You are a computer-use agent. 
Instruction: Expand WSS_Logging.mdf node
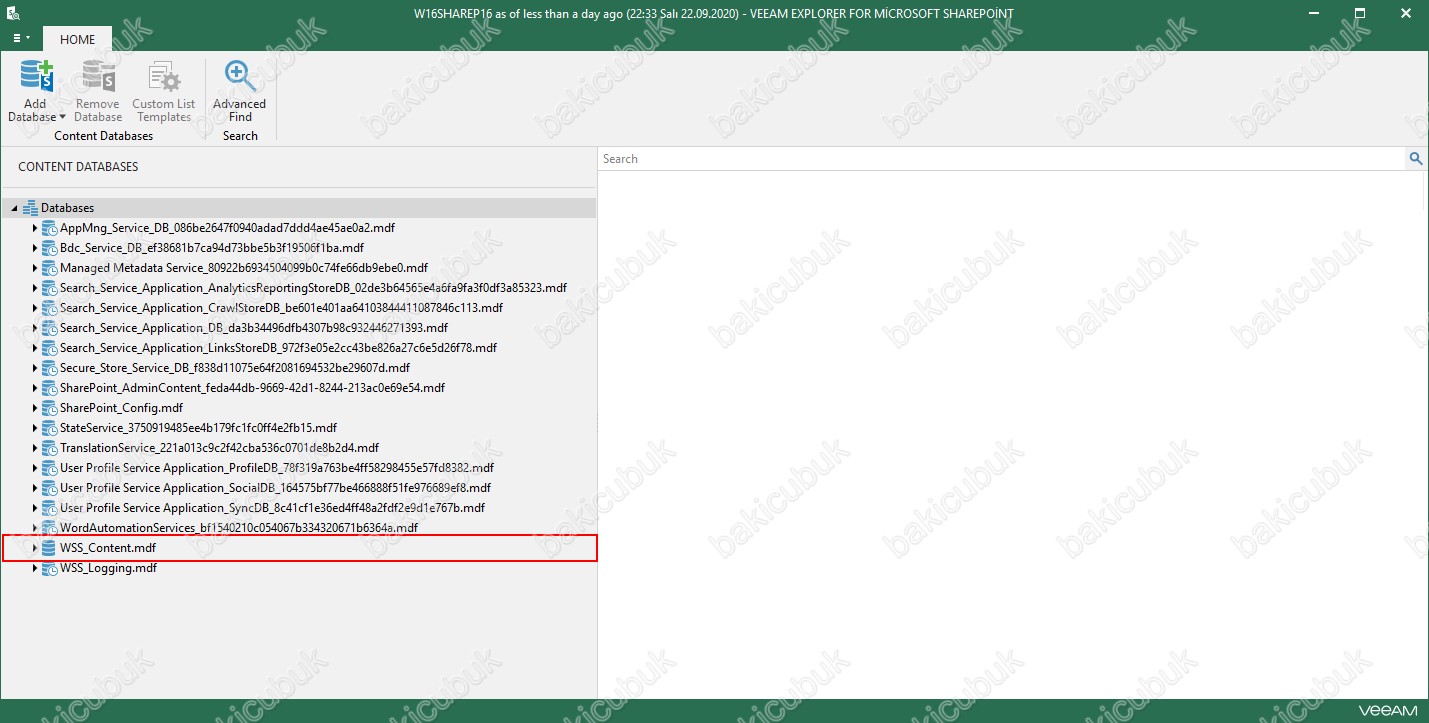(35, 568)
